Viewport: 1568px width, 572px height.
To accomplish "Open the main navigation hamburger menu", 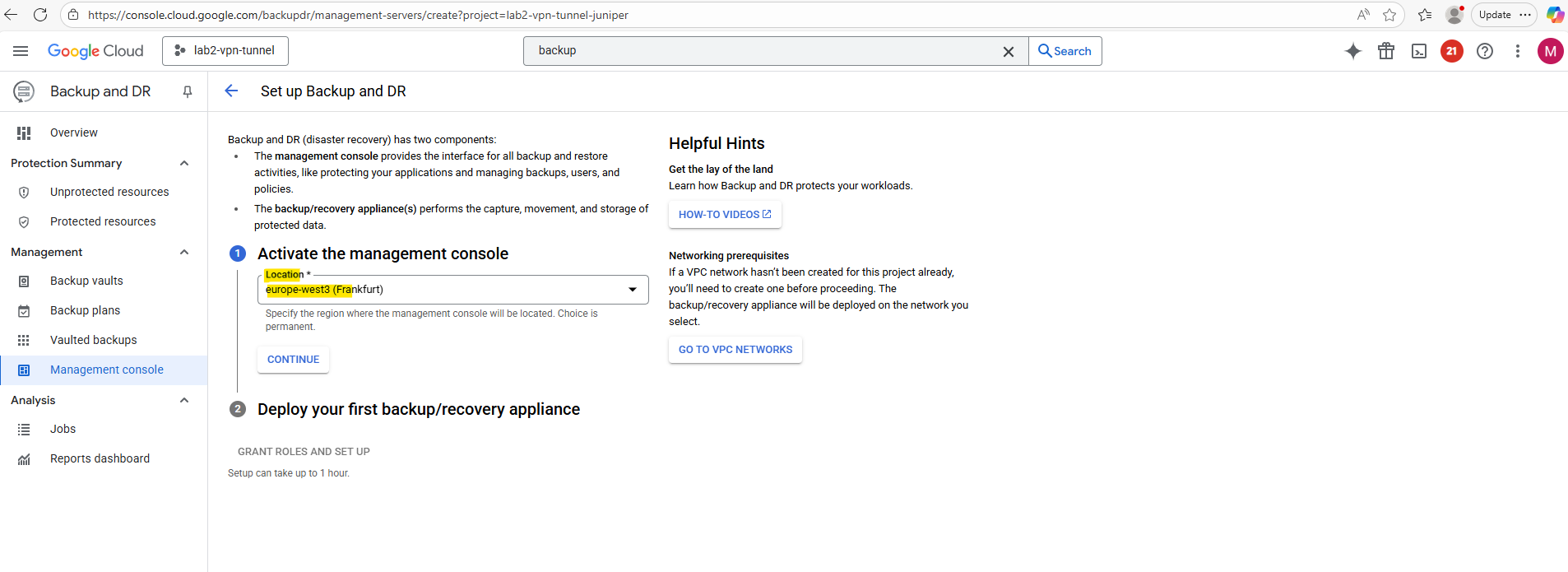I will (x=21, y=51).
